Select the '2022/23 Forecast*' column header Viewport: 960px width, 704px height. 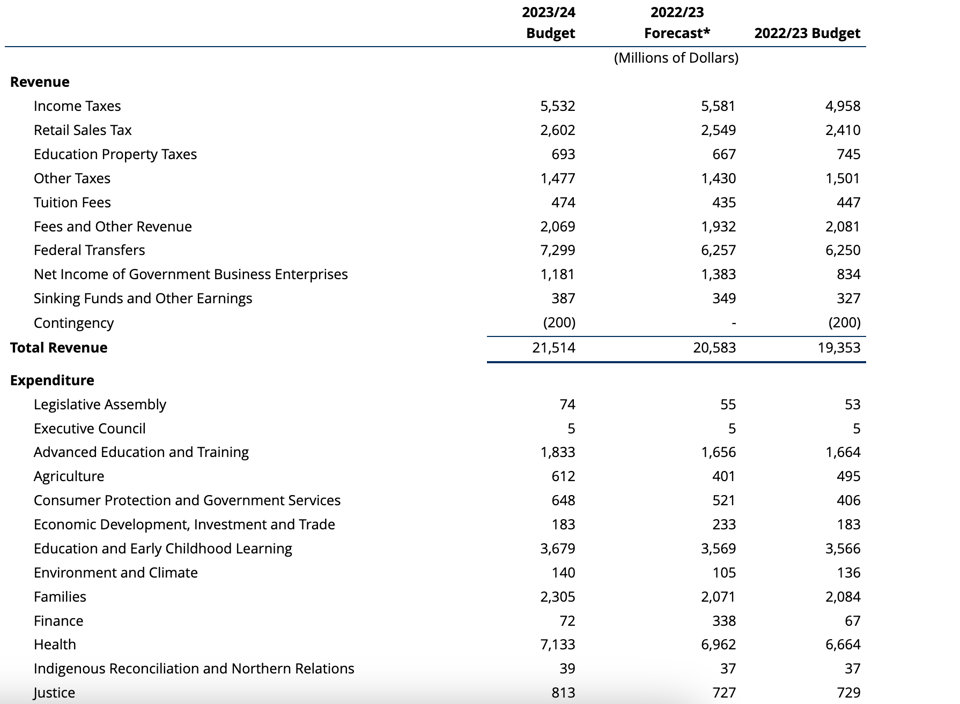(677, 23)
